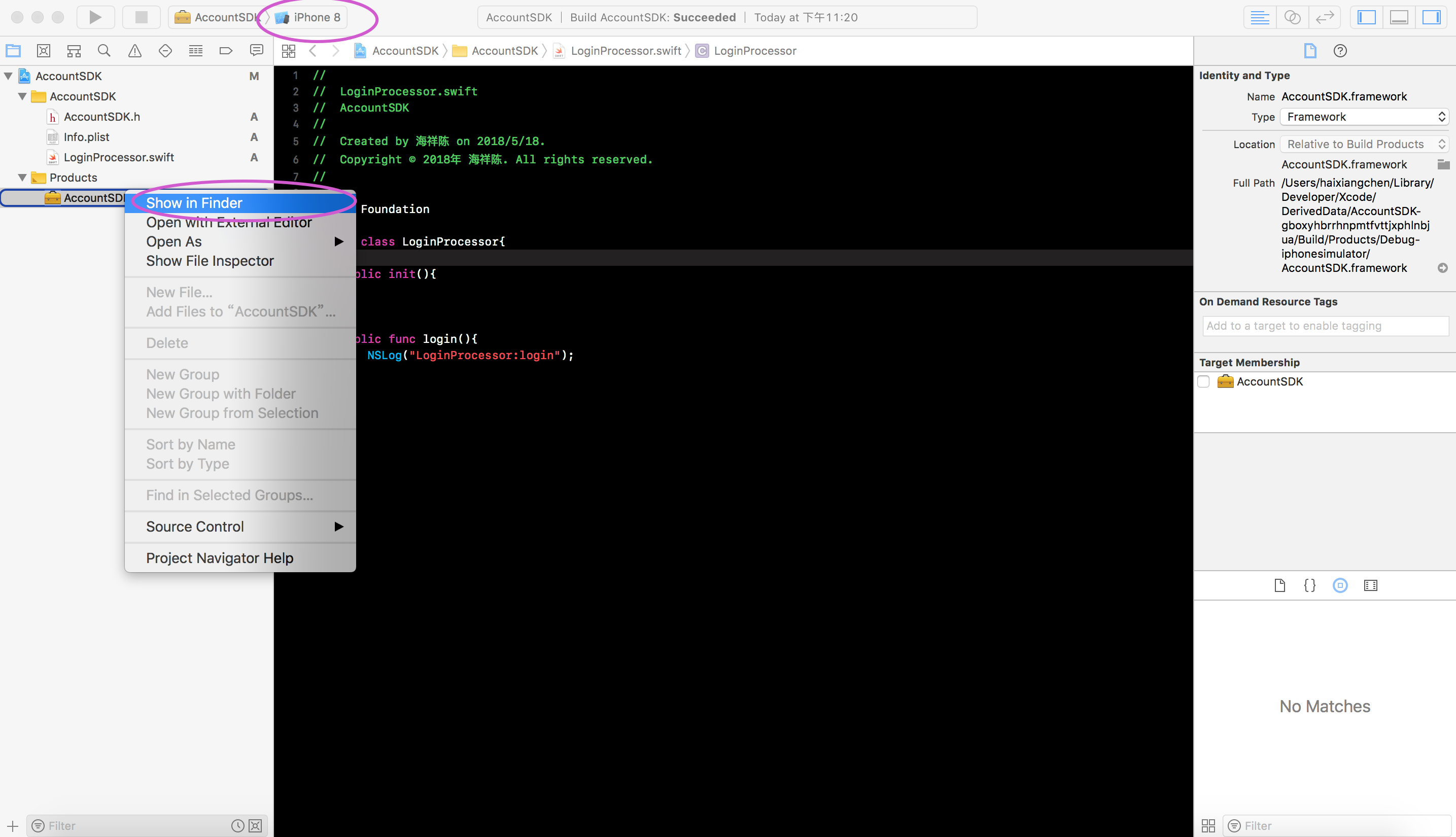Screen dimensions: 1456x837
Task: Open the Source Control navigator icon
Action: [x=44, y=51]
